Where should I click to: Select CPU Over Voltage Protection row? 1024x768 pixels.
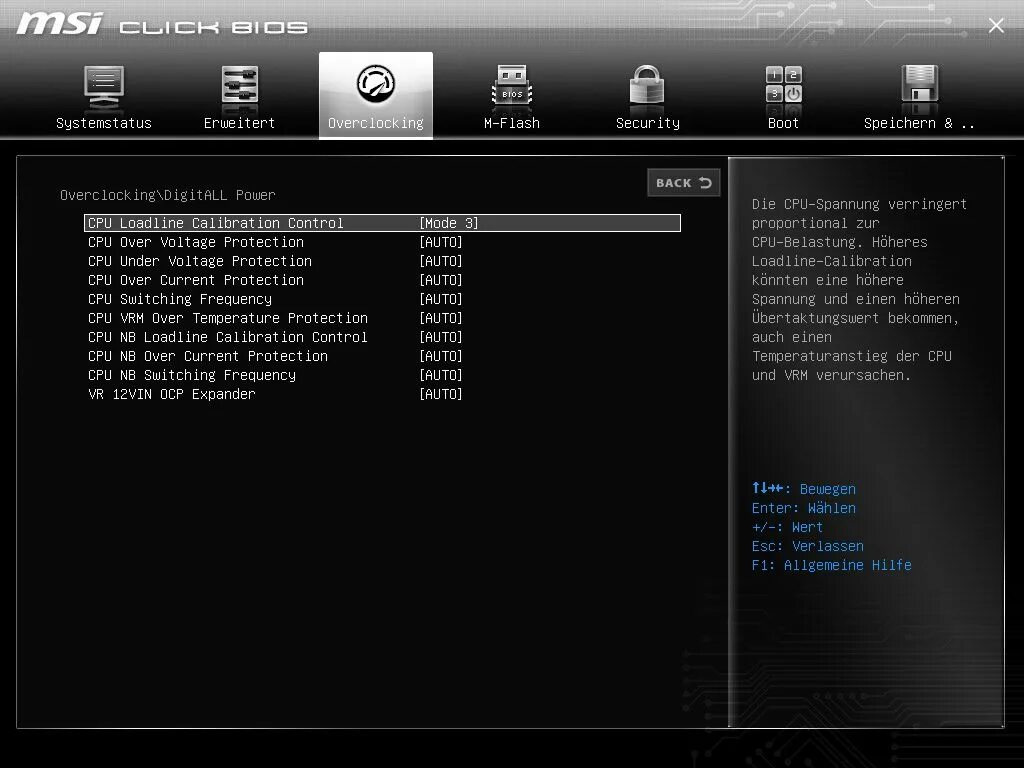click(x=383, y=242)
